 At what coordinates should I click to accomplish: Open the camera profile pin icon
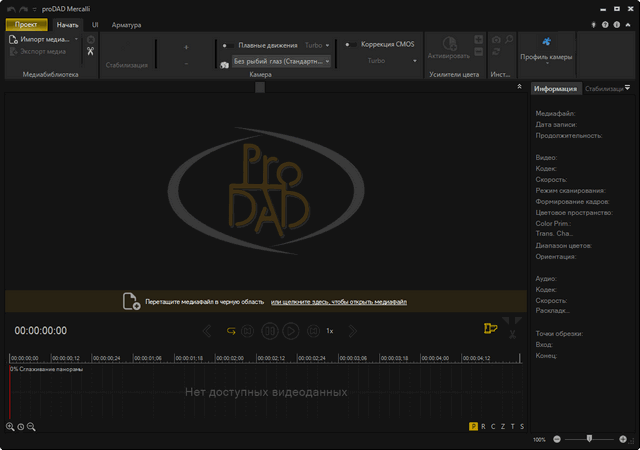click(546, 42)
